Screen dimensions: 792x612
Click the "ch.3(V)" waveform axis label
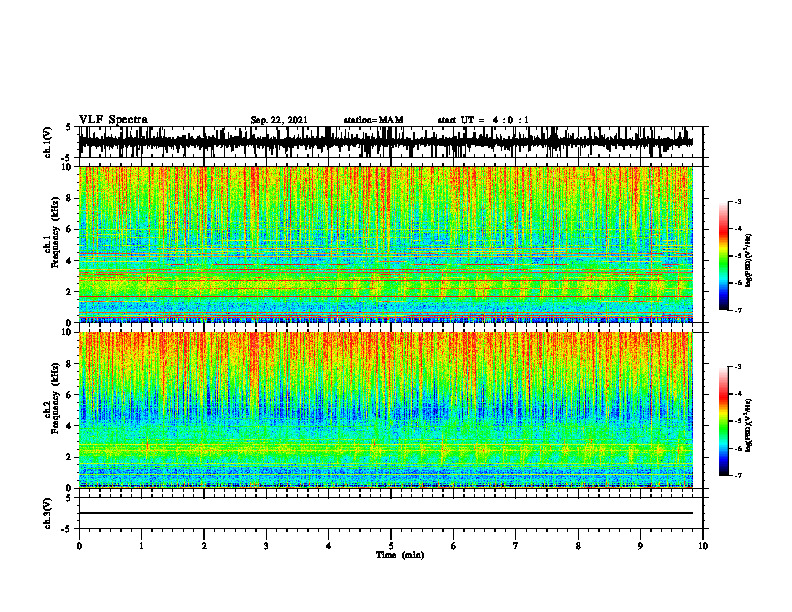48,513
